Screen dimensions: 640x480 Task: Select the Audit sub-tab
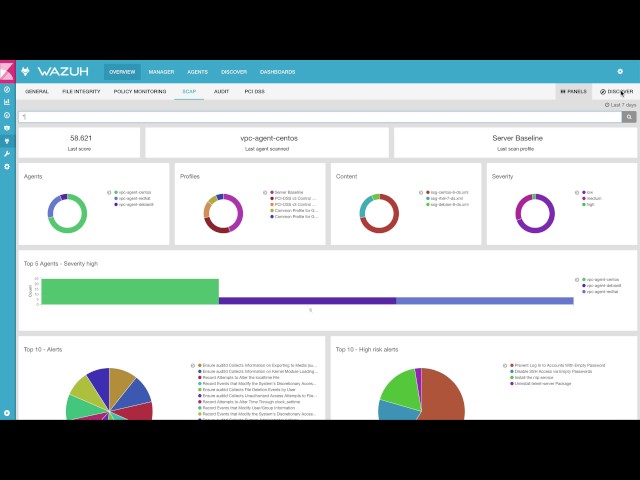pyautogui.click(x=221, y=91)
